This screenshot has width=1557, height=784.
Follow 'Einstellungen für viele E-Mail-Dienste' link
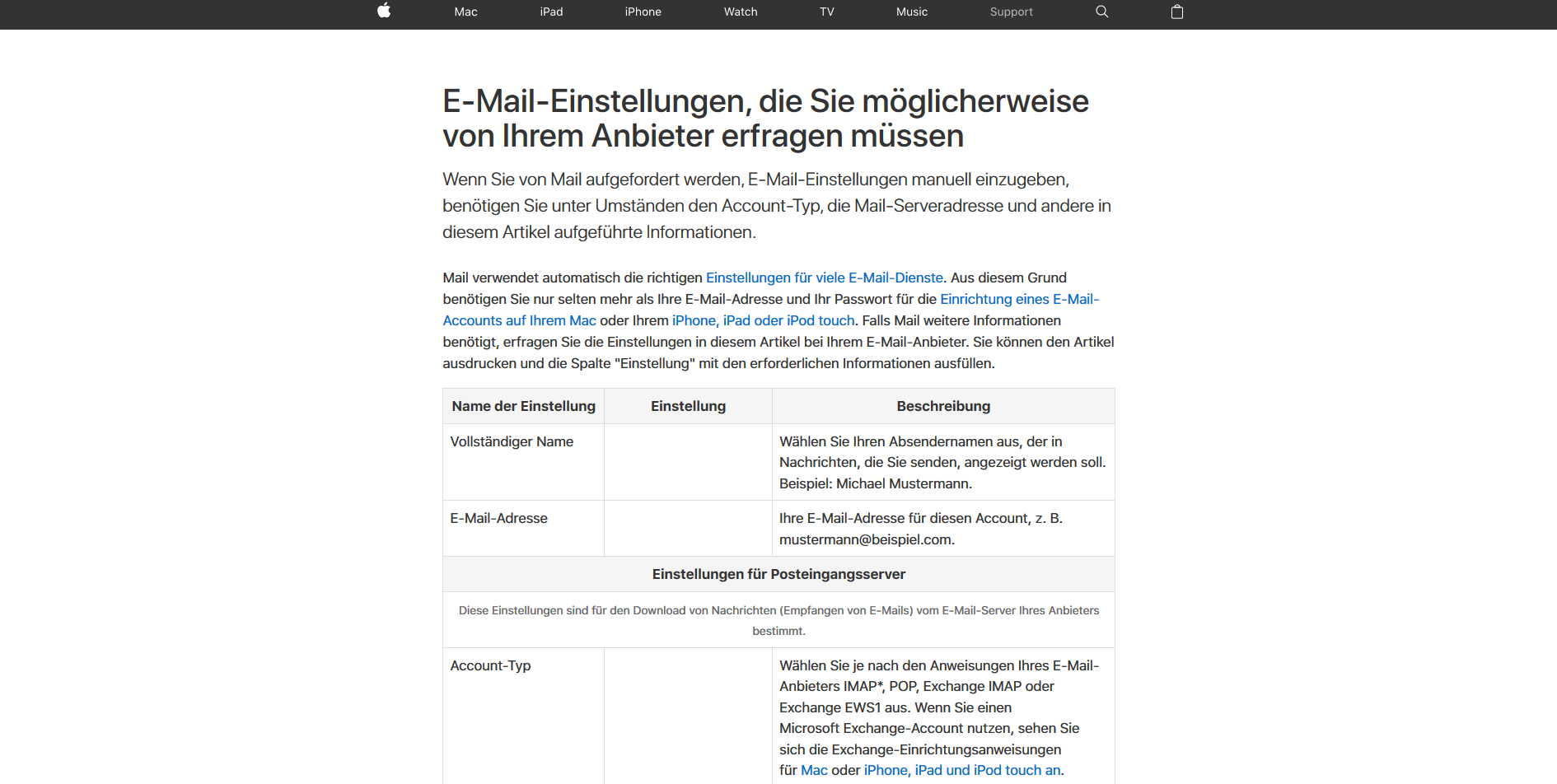click(x=825, y=278)
